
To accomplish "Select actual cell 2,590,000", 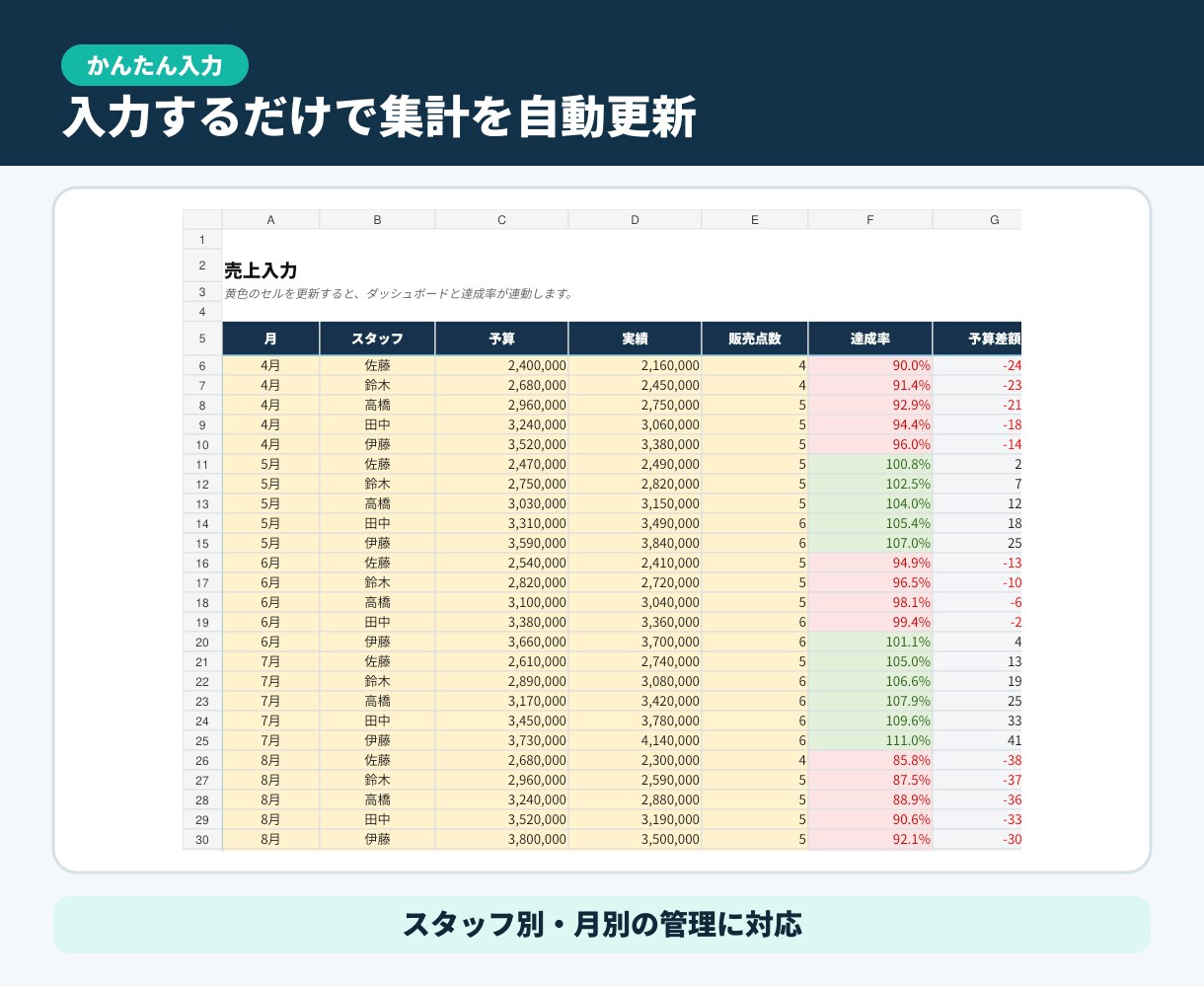I will [635, 780].
